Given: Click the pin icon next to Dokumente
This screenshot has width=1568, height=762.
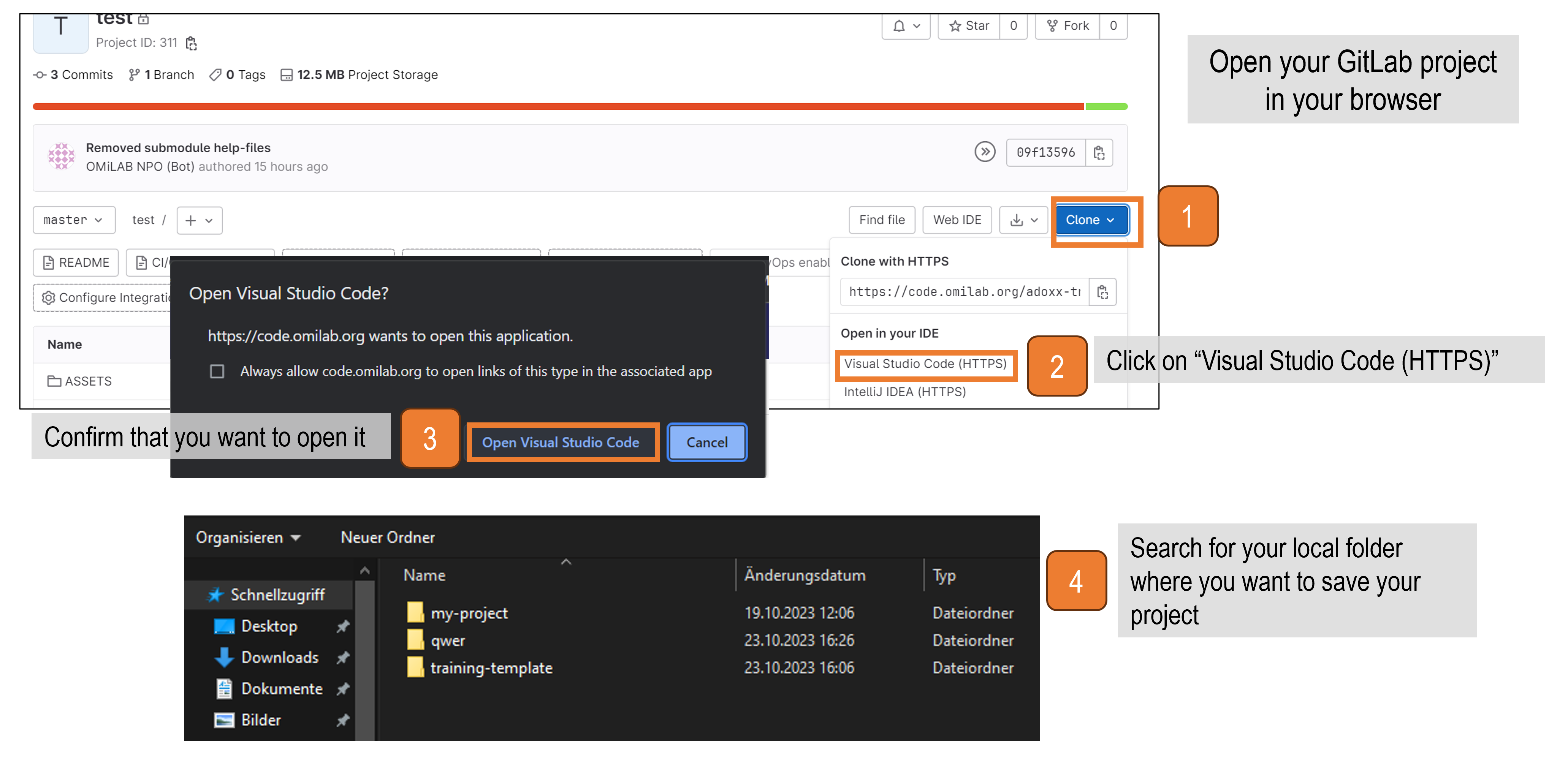Looking at the screenshot, I should click(343, 688).
